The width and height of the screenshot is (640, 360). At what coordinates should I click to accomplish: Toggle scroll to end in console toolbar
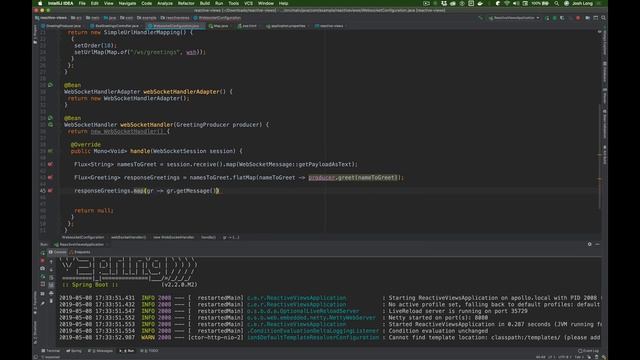pyautogui.click(x=51, y=285)
